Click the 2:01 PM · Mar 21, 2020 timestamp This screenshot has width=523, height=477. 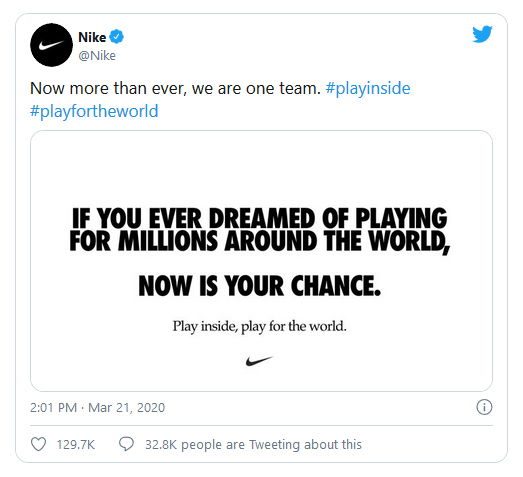click(97, 408)
